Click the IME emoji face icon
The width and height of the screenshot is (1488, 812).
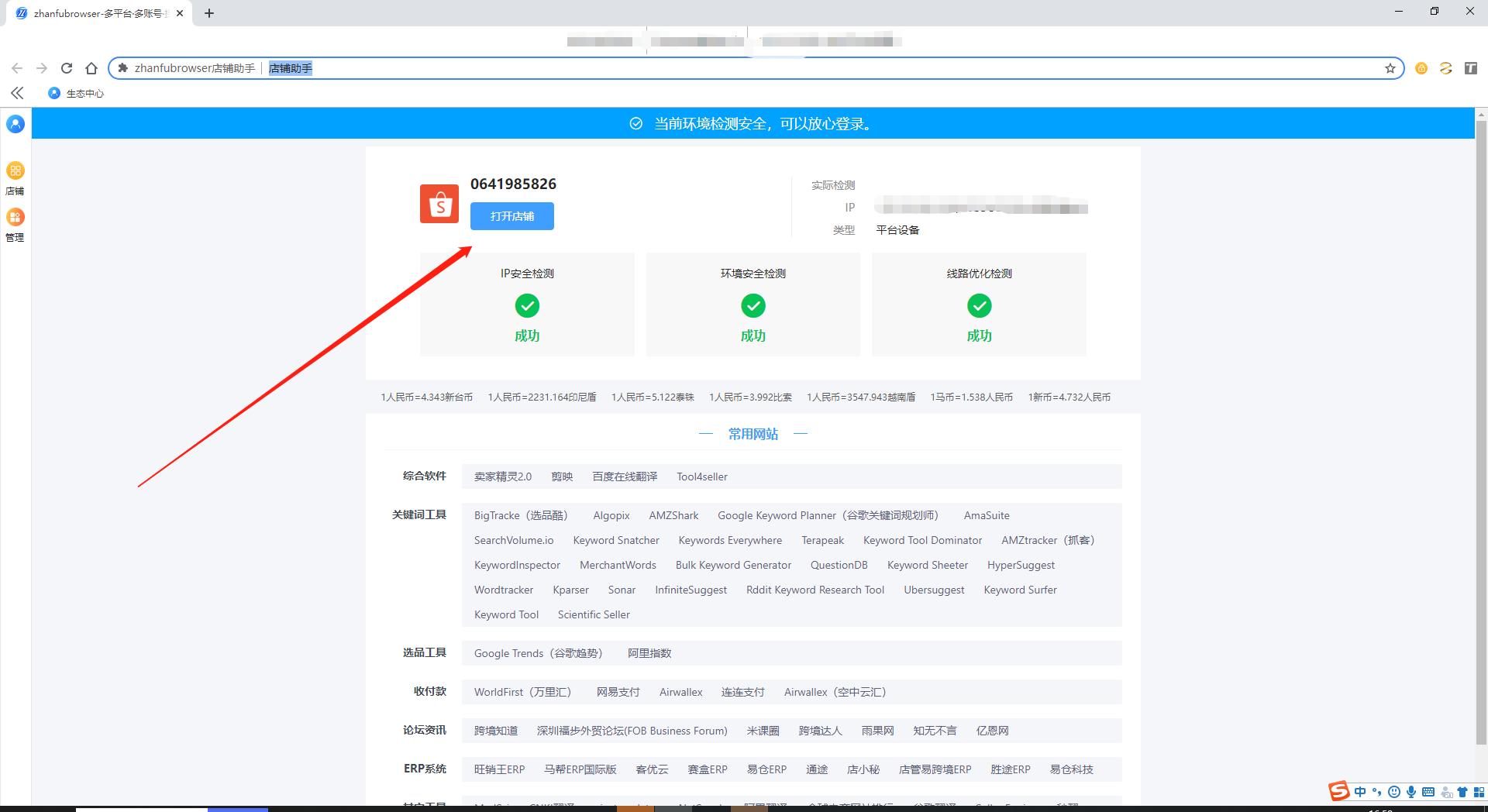pos(1394,792)
